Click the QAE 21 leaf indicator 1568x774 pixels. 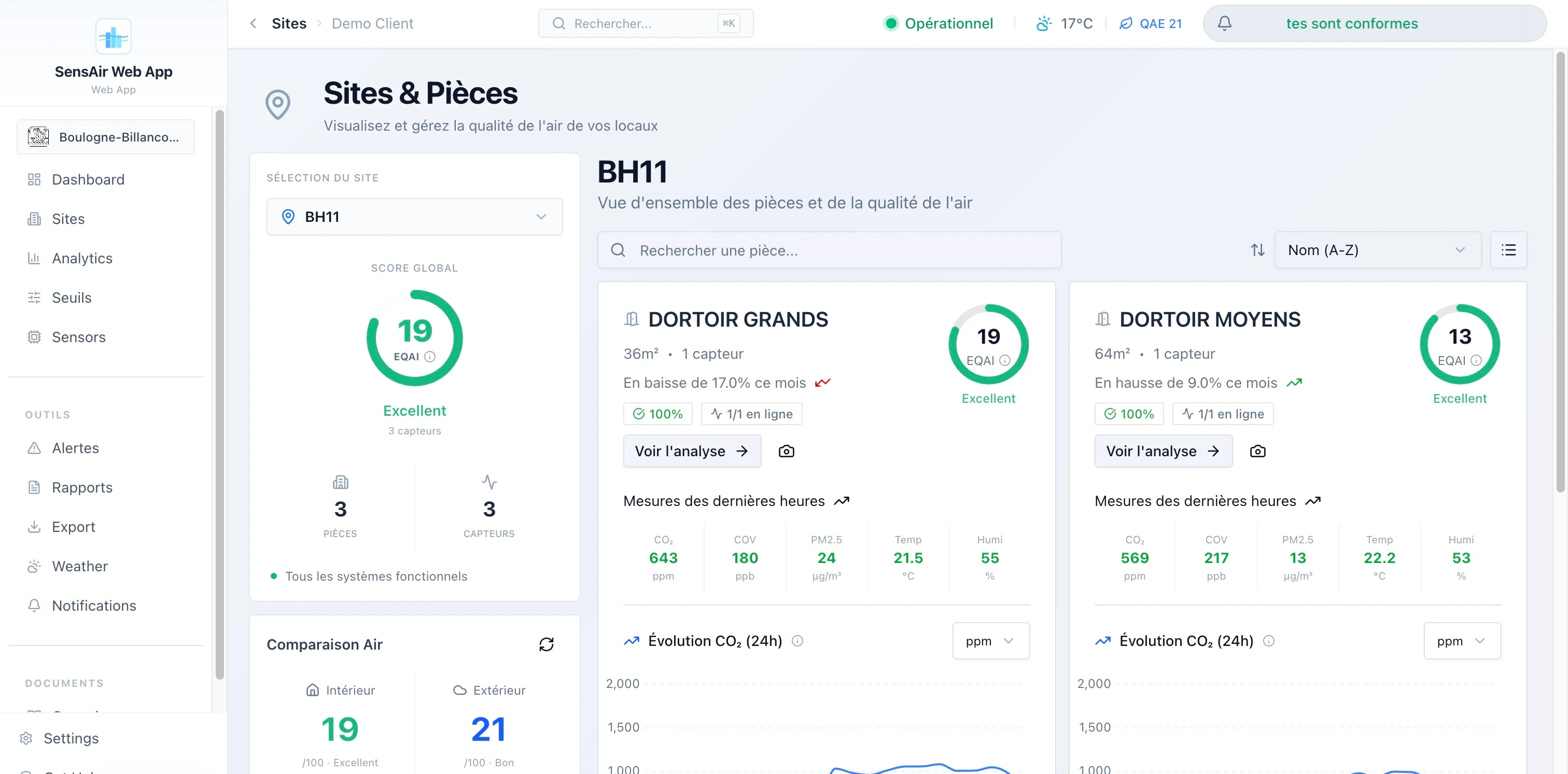pyautogui.click(x=1151, y=24)
